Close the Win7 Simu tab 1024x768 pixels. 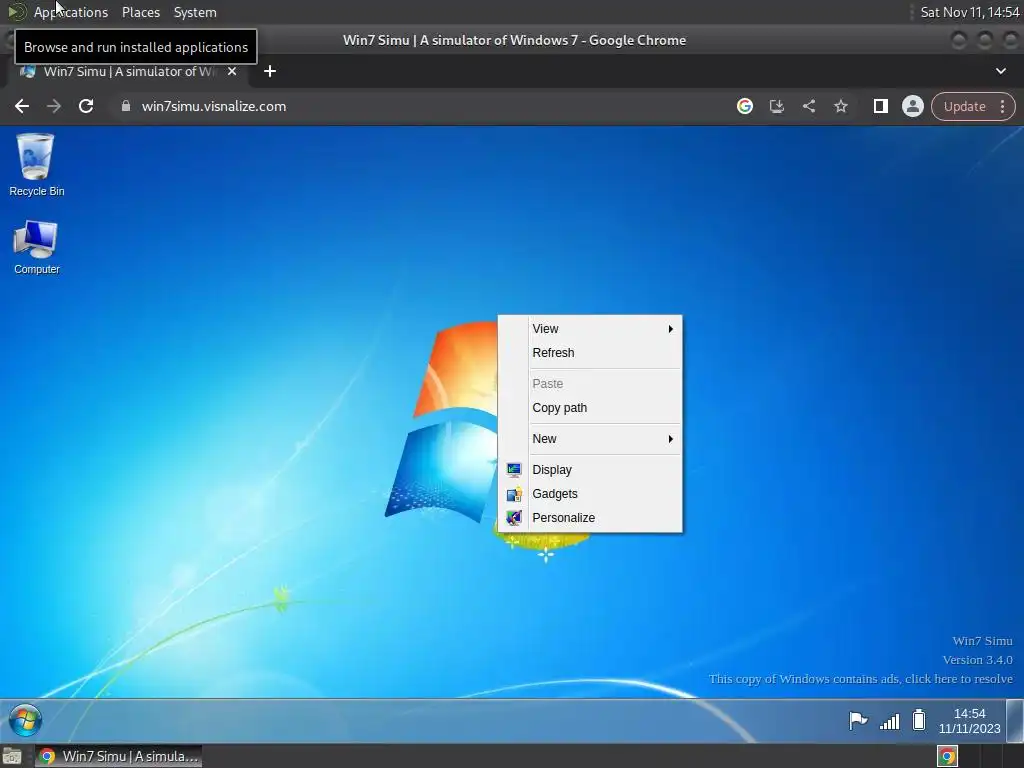(x=232, y=71)
